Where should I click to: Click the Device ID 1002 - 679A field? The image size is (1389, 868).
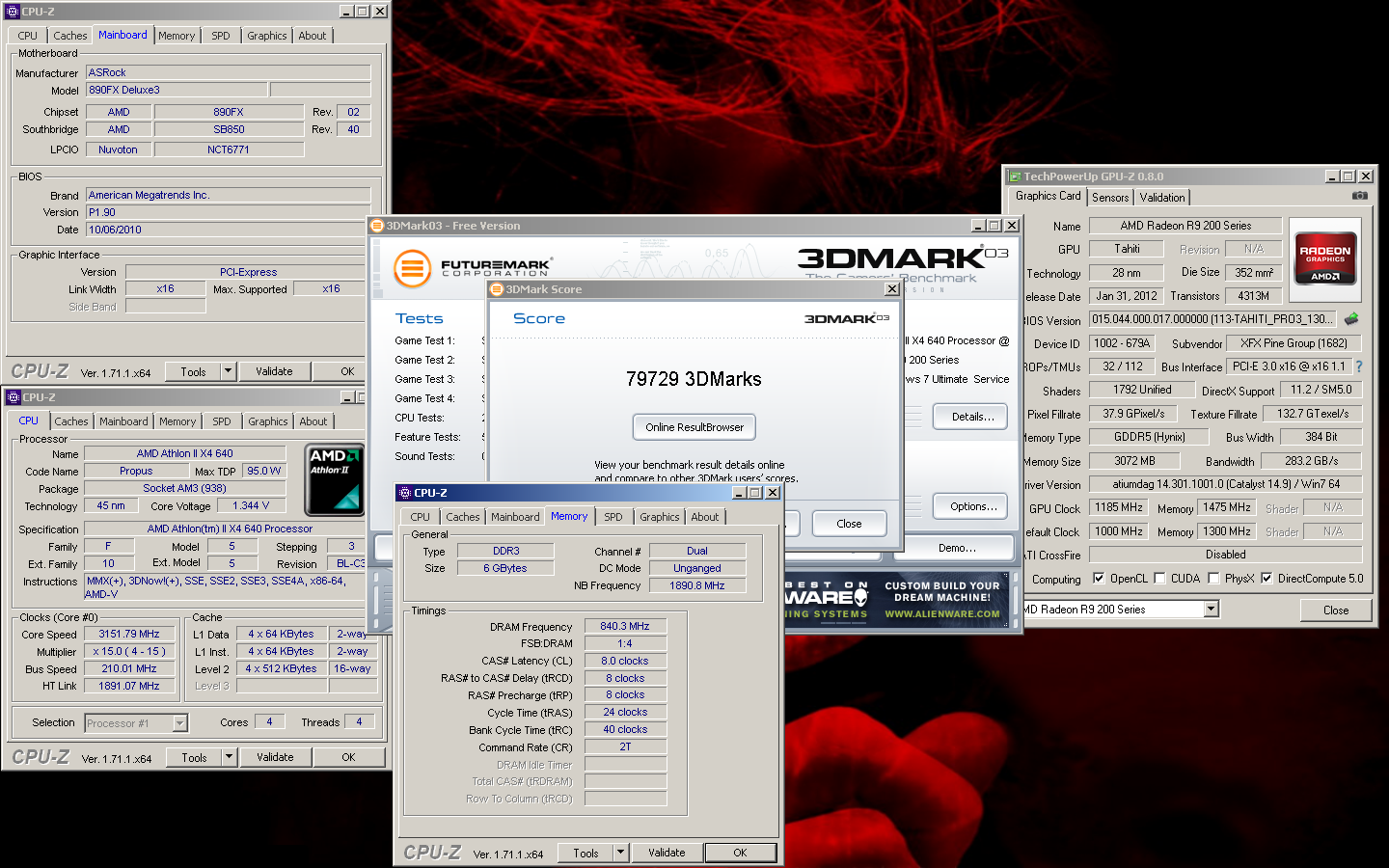click(1122, 343)
